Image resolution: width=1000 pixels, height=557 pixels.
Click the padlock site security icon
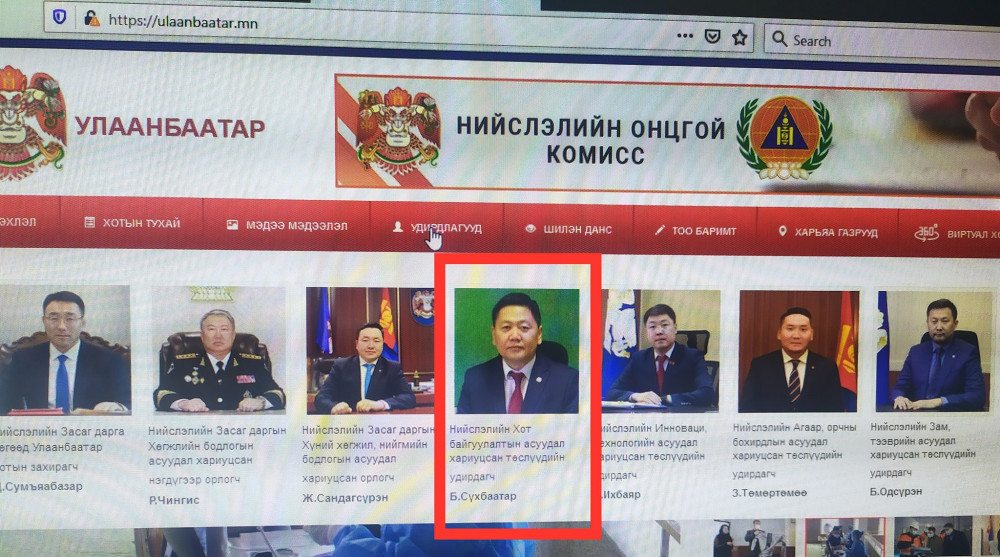coord(92,19)
